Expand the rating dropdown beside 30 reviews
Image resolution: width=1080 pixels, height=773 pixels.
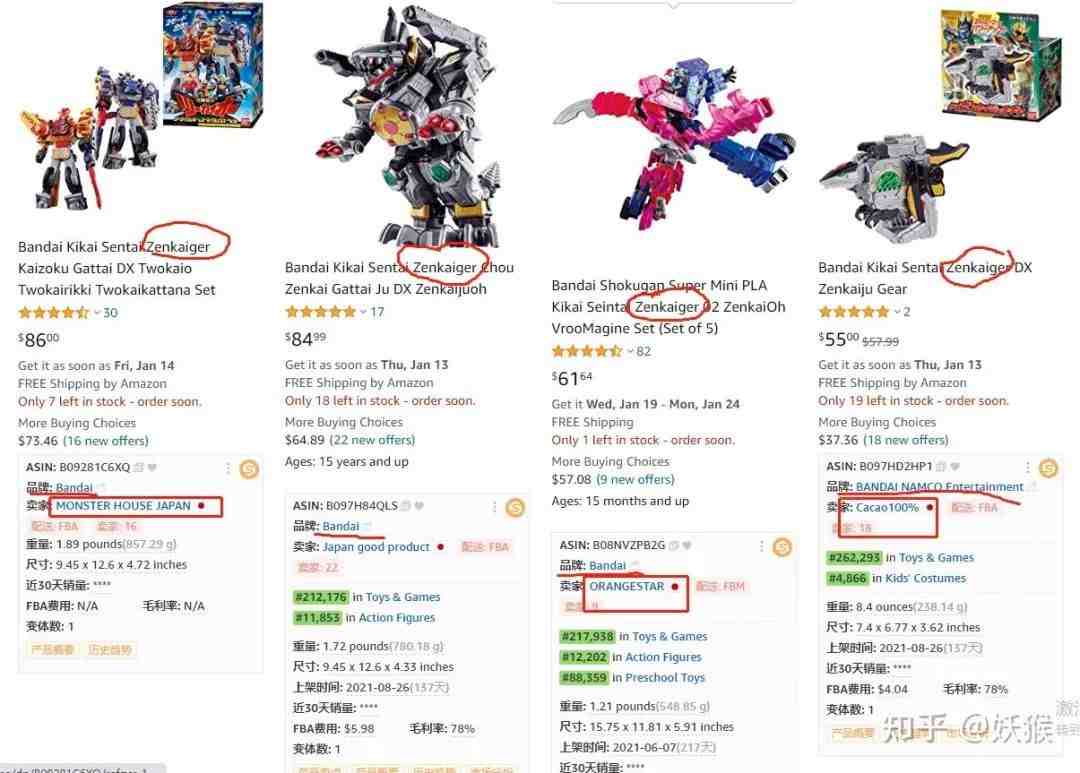pos(96,313)
